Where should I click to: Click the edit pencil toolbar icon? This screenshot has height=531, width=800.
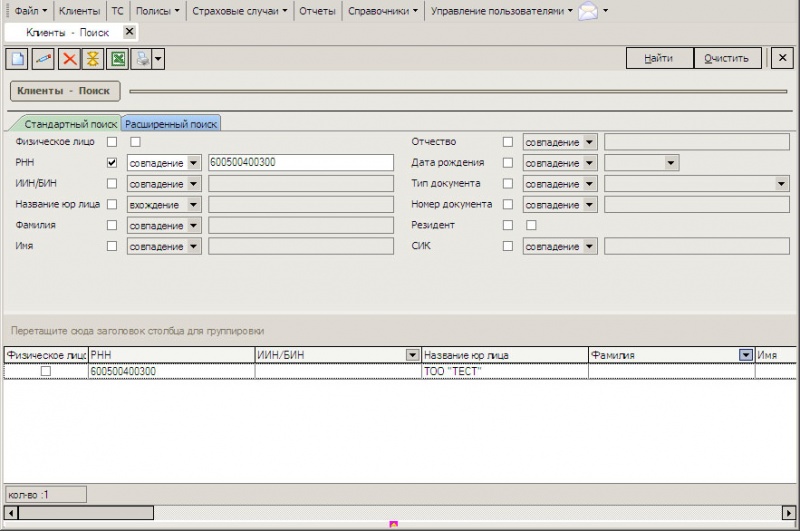tap(43, 58)
